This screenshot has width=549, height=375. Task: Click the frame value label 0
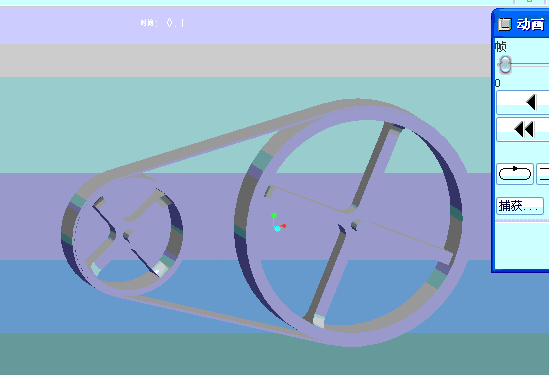pyautogui.click(x=498, y=83)
